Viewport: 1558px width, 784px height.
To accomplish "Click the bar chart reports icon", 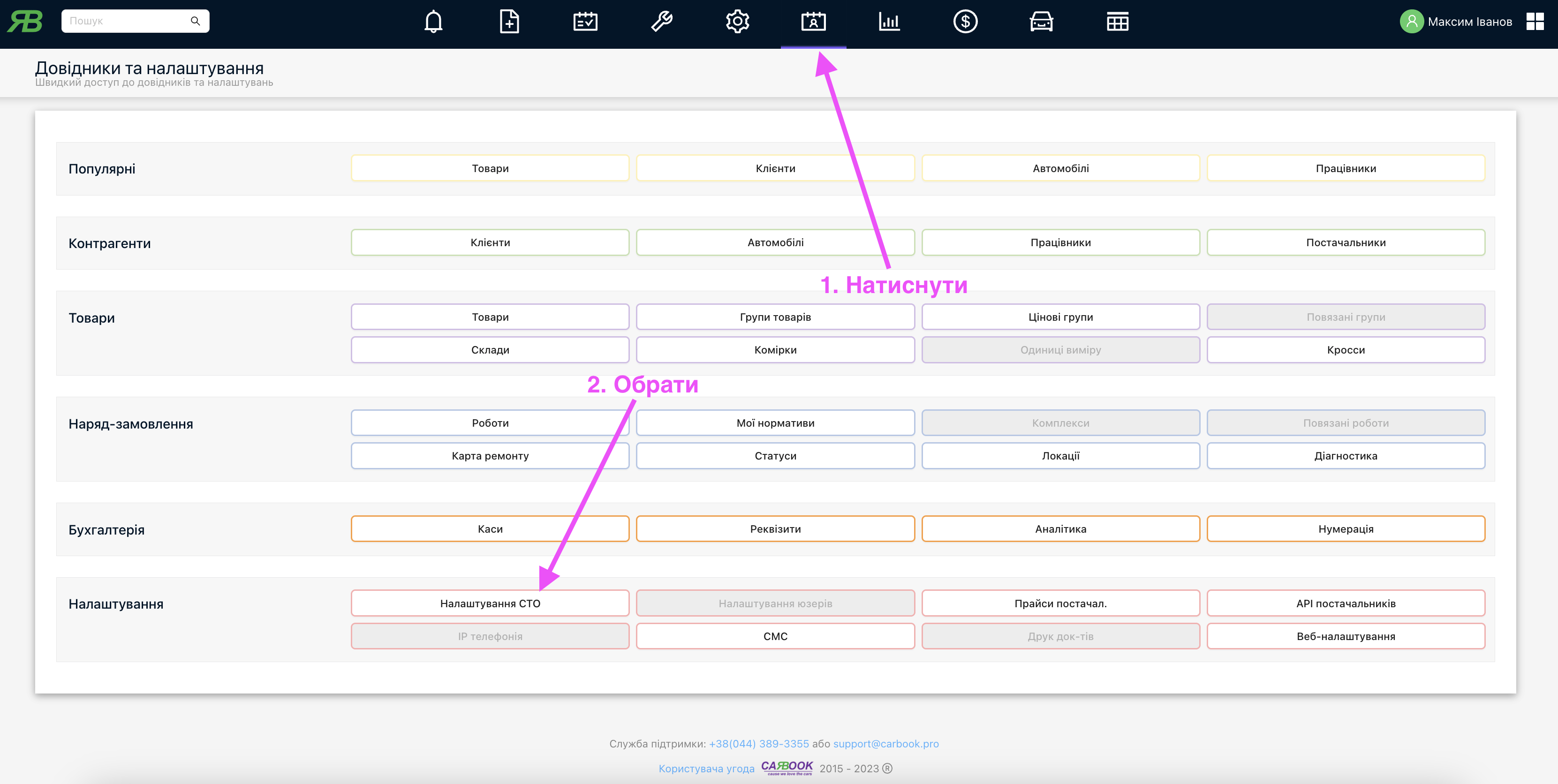I will (x=889, y=22).
